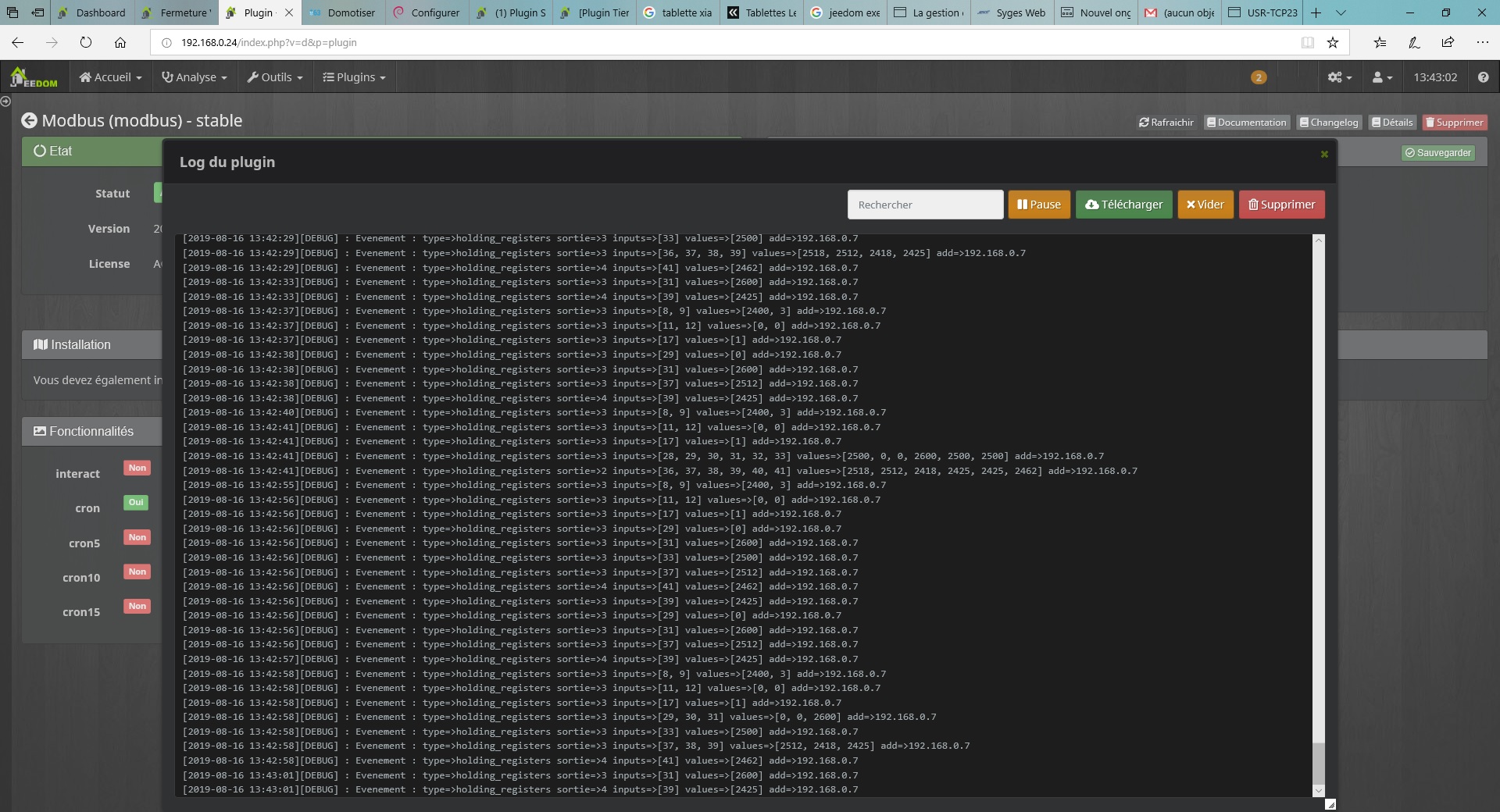Screen dimensions: 1500x812
Task: Click the Supprimer button in the plugin header
Action: (1454, 123)
